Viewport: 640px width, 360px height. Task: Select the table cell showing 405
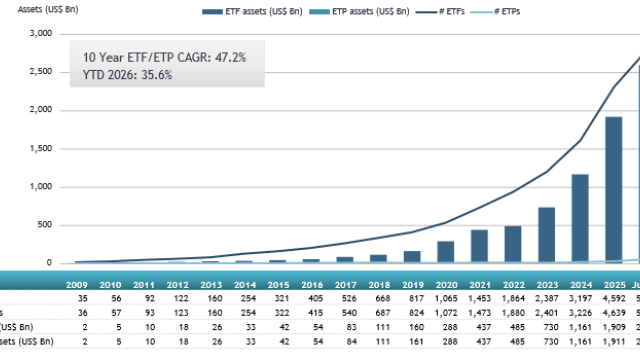316,299
